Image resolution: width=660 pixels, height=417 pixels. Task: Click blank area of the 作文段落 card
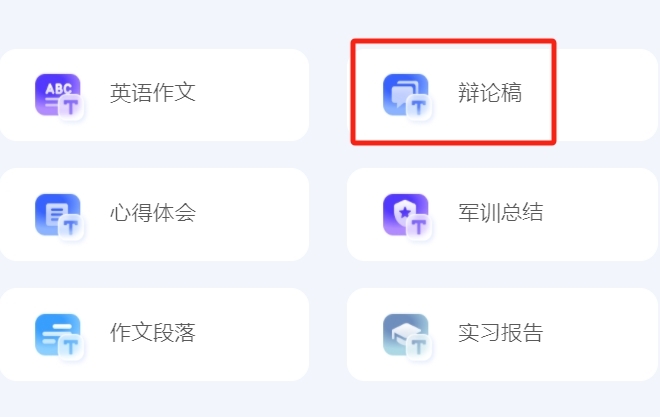[x=253, y=335]
